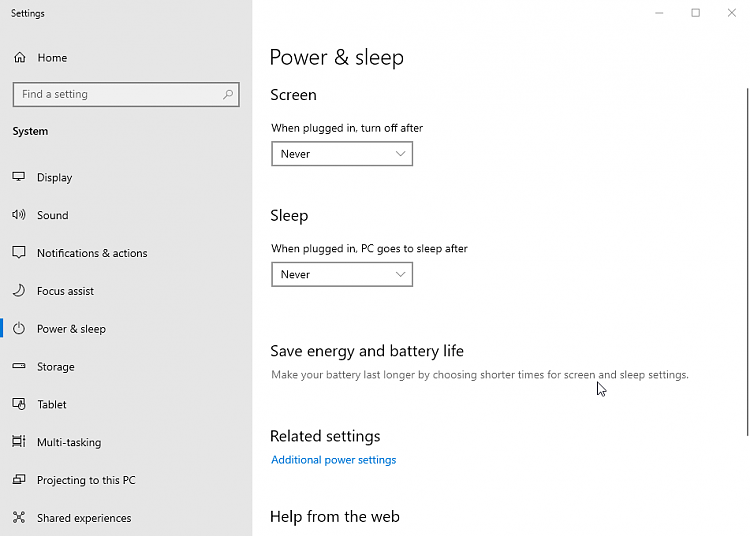
Task: Click the Display monitor icon
Action: coord(19,177)
